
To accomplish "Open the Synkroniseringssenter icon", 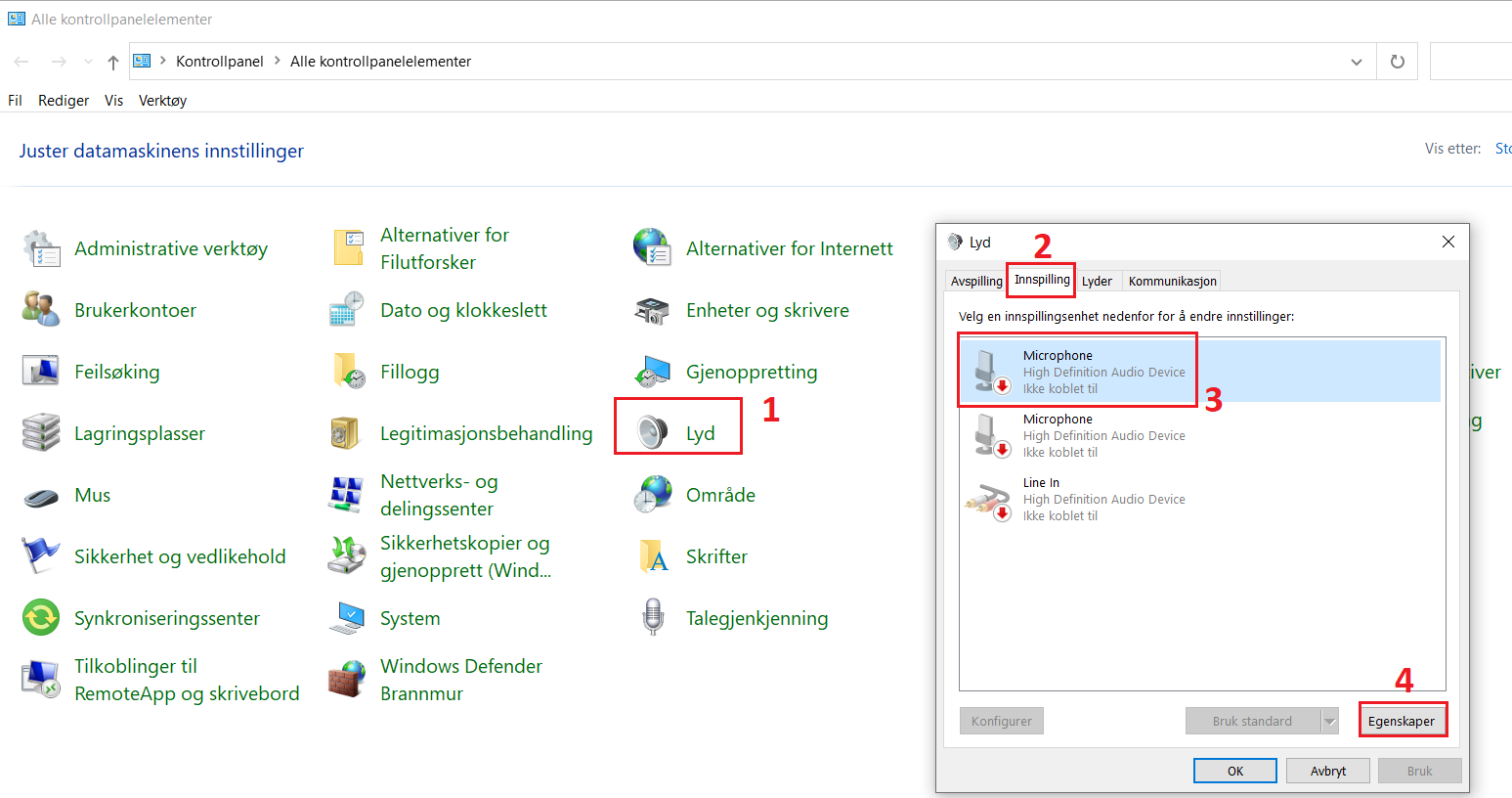I will click(x=41, y=617).
